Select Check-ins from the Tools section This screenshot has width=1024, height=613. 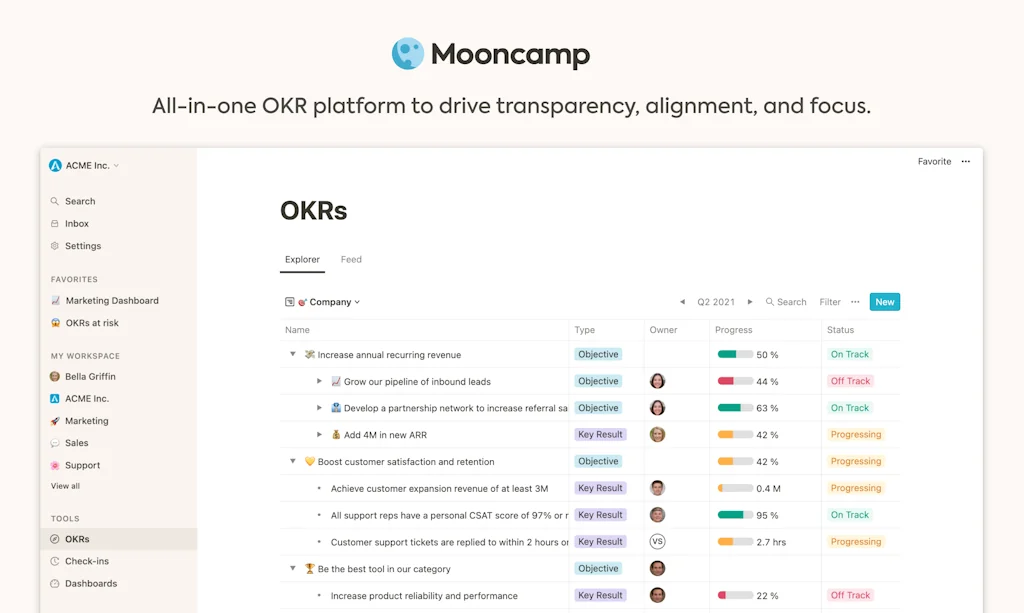pyautogui.click(x=85, y=560)
